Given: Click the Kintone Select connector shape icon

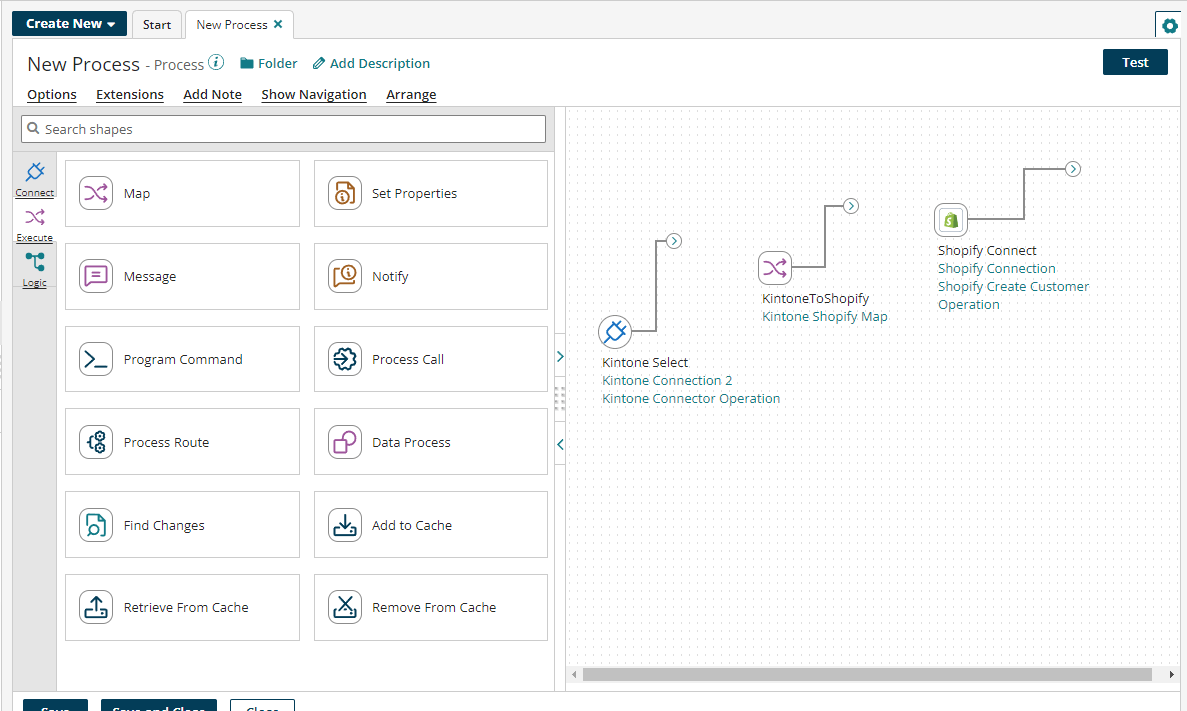Looking at the screenshot, I should 615,331.
